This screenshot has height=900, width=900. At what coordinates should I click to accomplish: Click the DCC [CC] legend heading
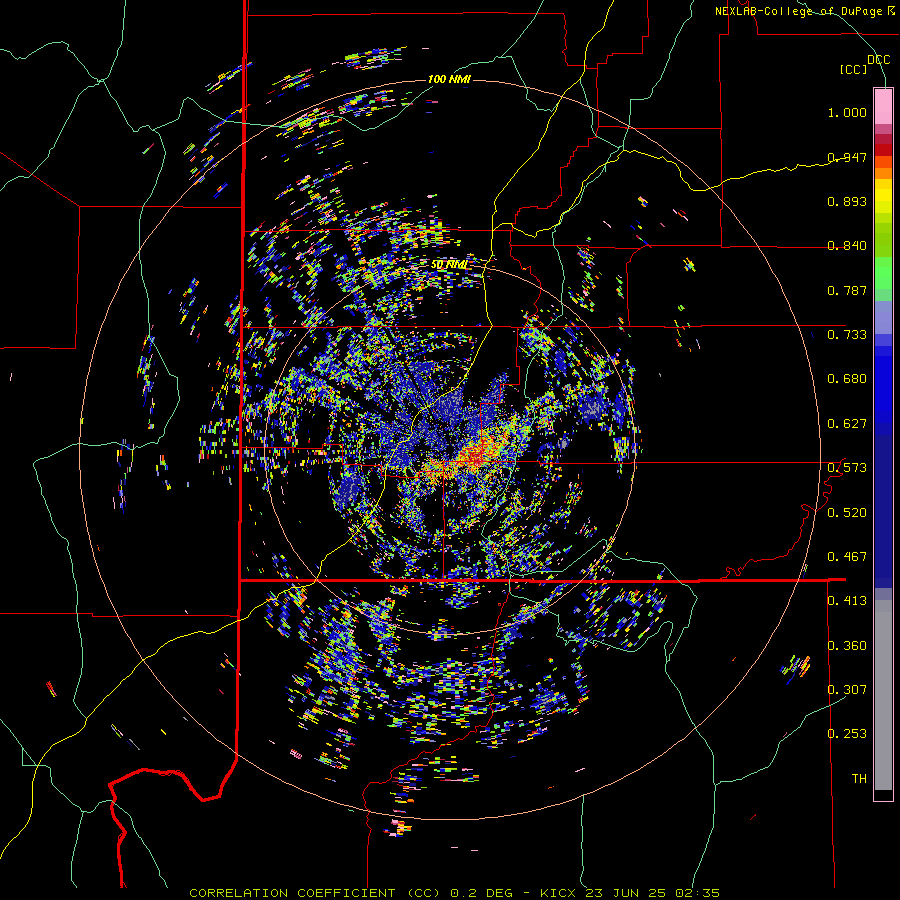tap(864, 64)
